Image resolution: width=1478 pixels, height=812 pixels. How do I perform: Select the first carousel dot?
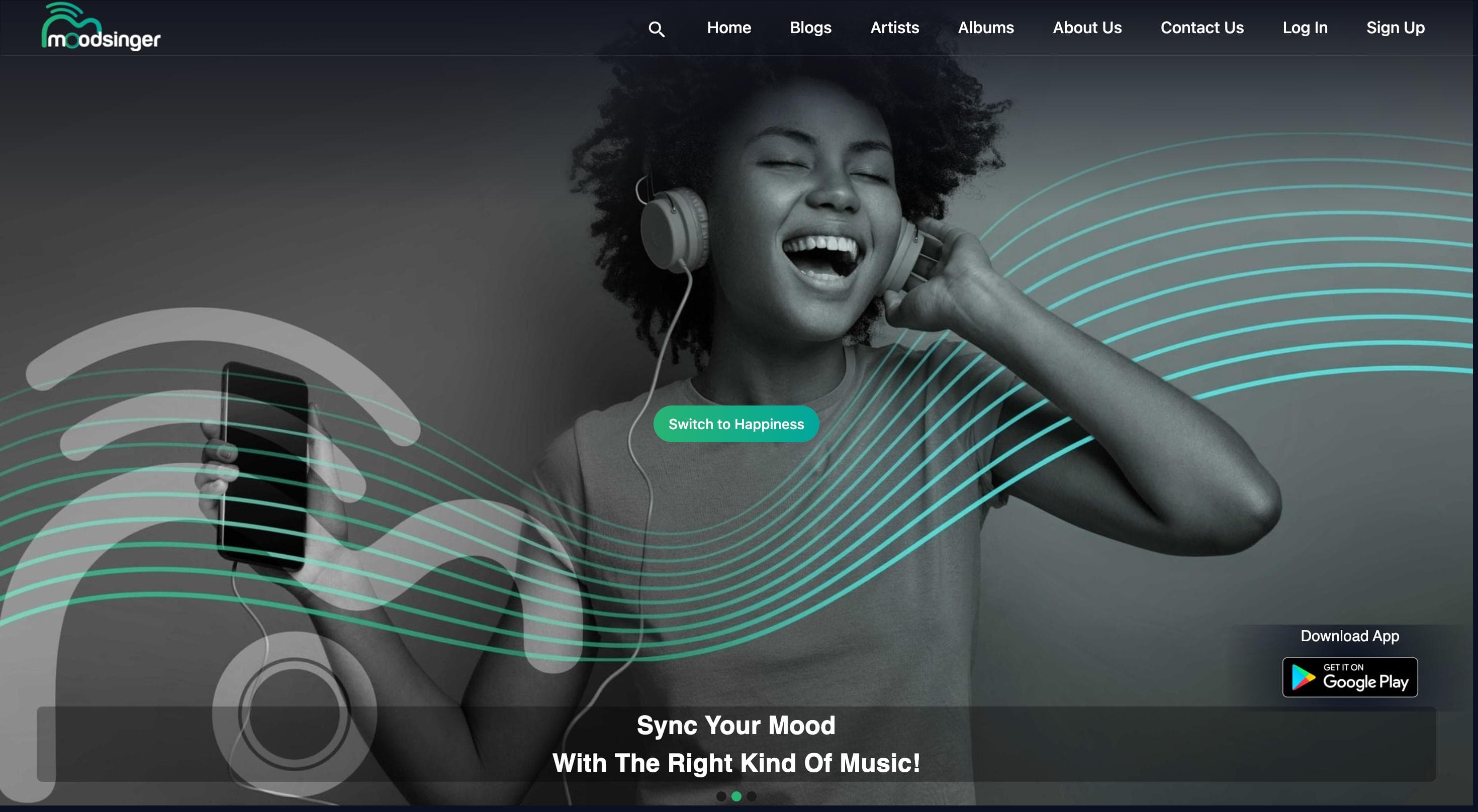(x=721, y=796)
